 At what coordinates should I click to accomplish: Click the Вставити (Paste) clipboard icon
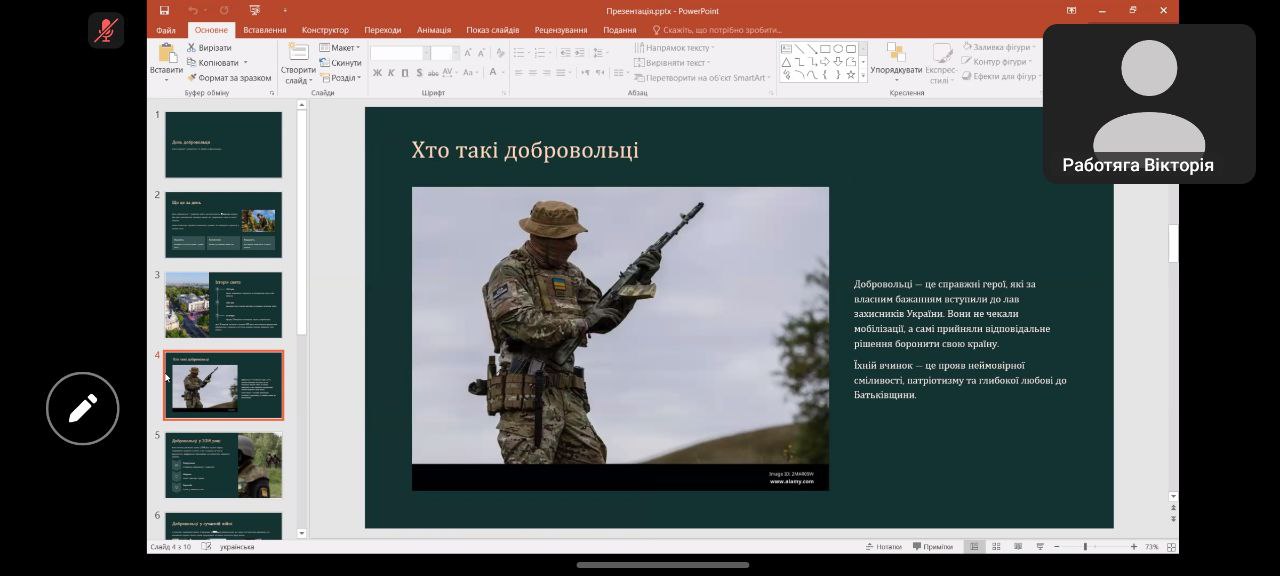pyautogui.click(x=166, y=53)
